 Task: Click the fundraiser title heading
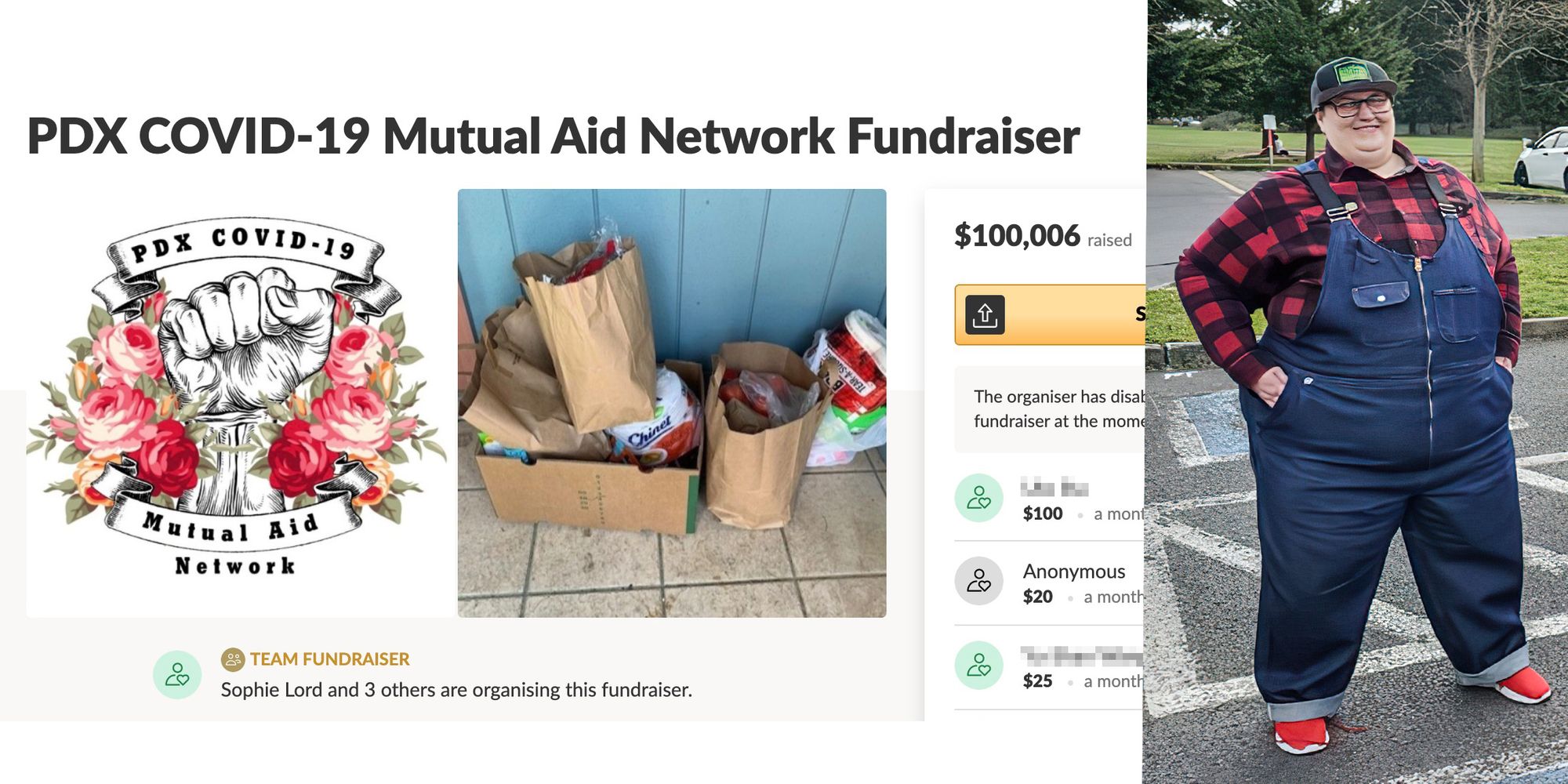pyautogui.click(x=554, y=136)
